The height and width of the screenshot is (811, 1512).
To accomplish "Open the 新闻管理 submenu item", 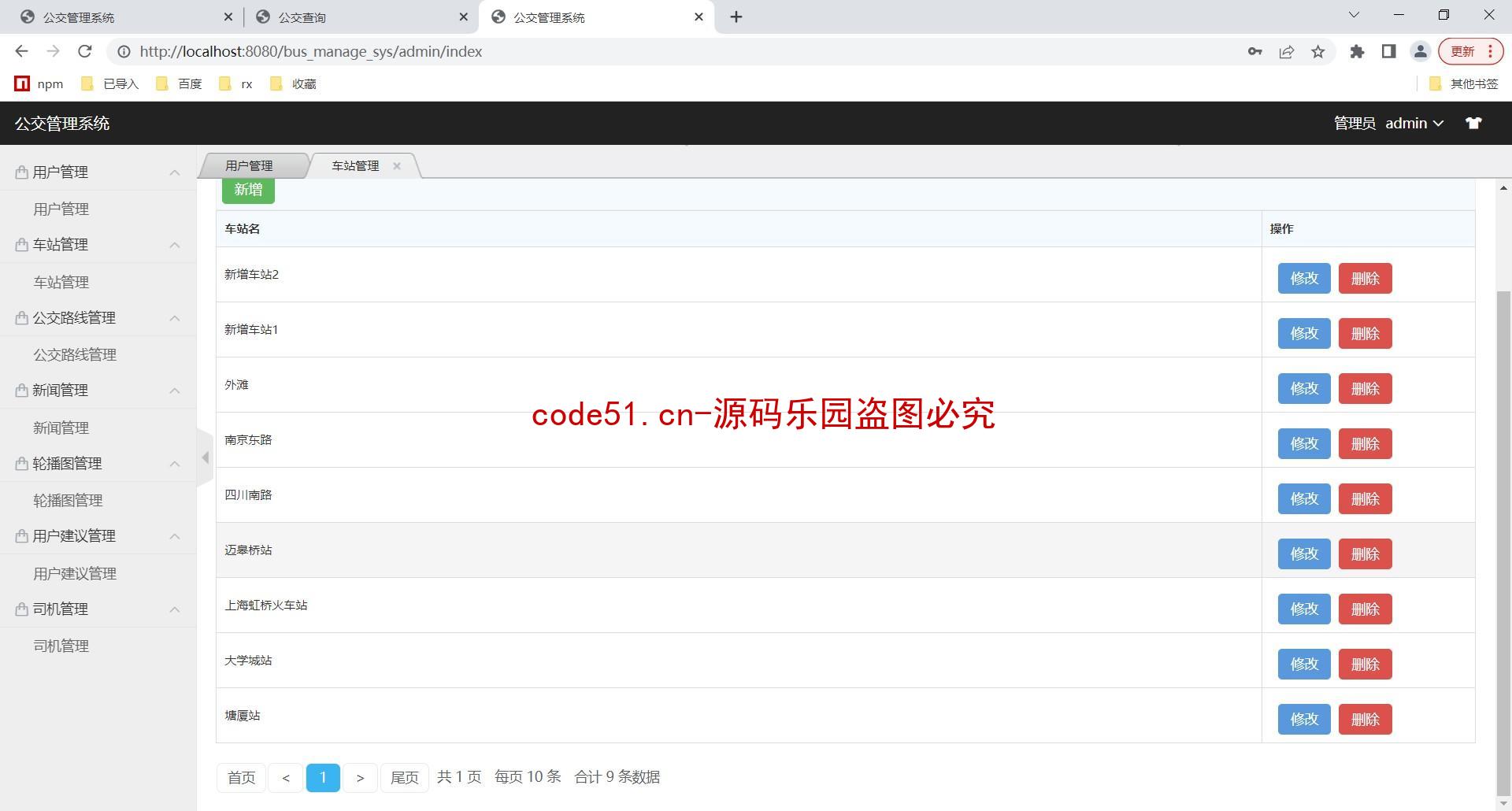I will coord(61,428).
